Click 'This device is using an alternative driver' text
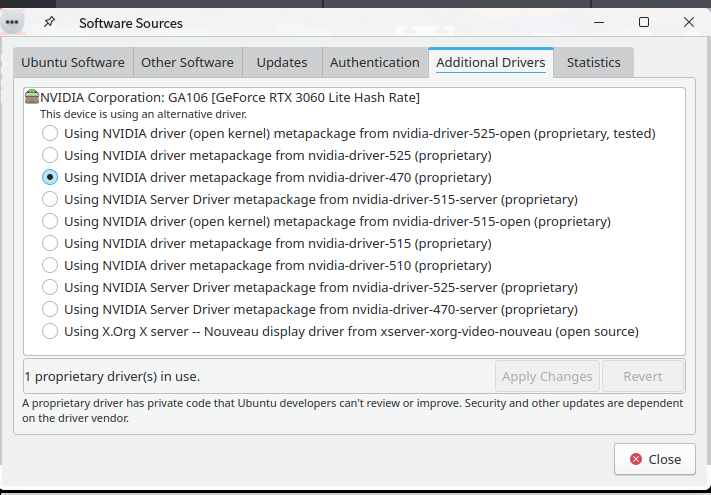 click(x=143, y=114)
